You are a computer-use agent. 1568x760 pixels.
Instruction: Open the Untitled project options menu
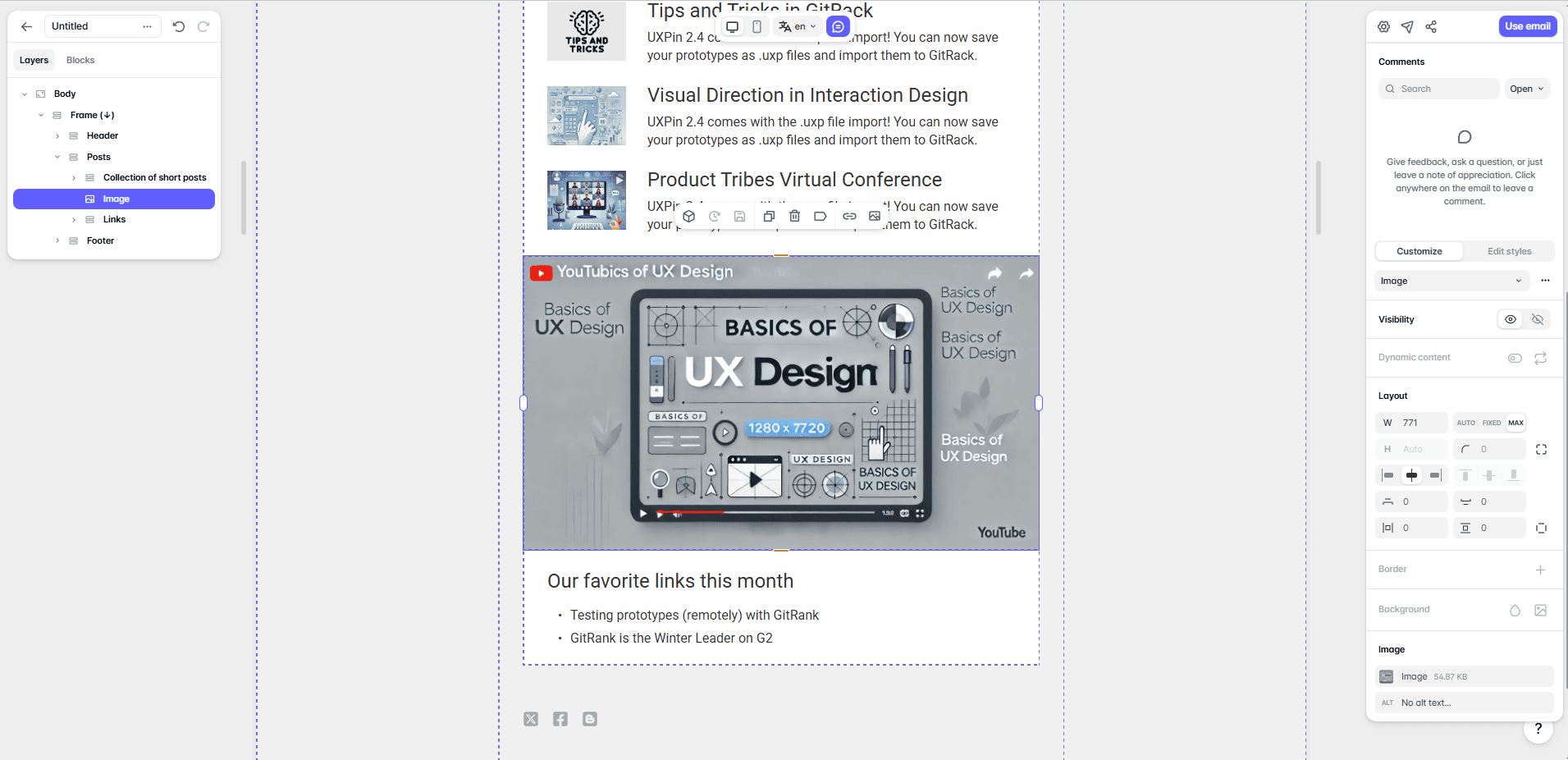(x=147, y=26)
